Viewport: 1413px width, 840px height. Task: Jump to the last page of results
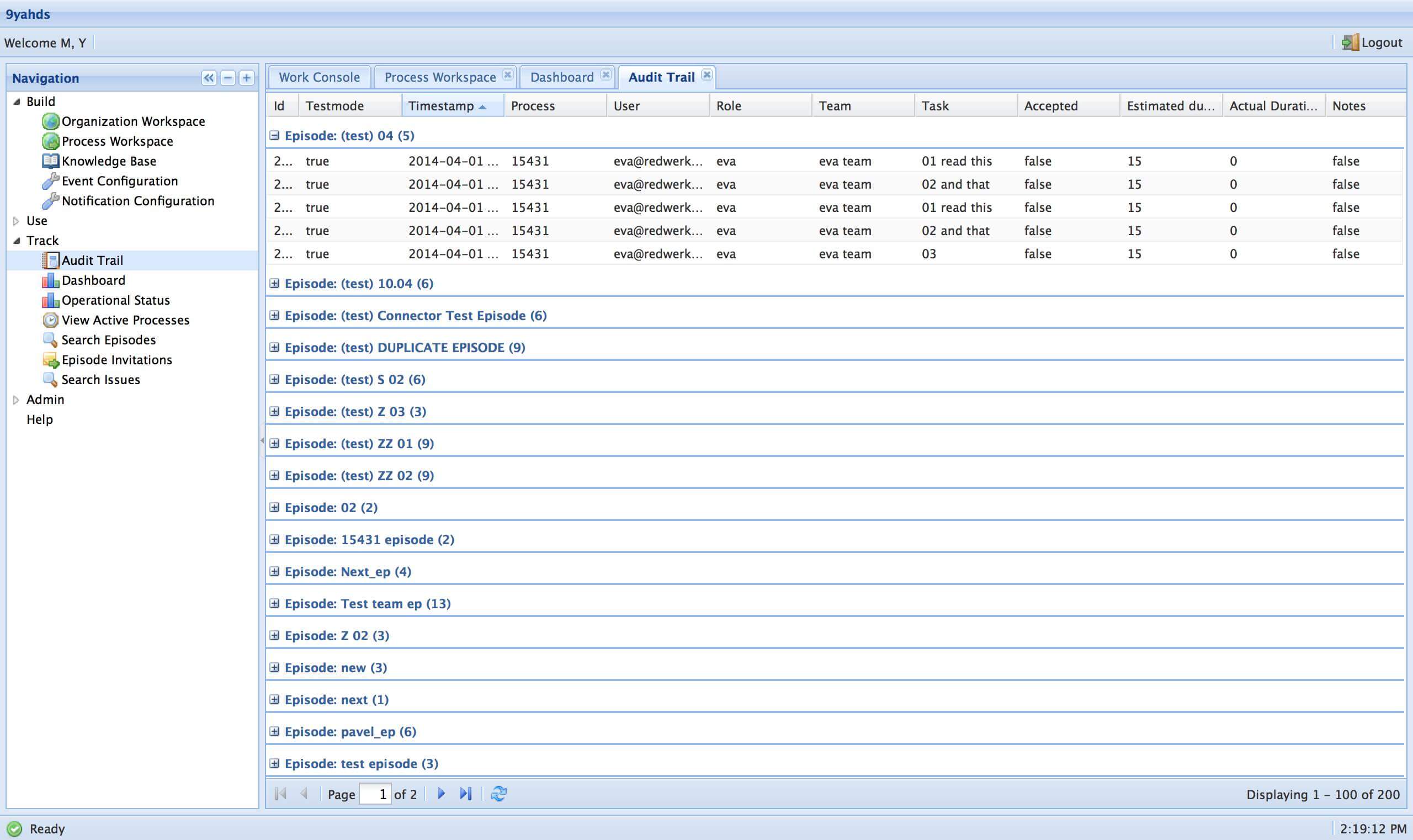pos(465,794)
